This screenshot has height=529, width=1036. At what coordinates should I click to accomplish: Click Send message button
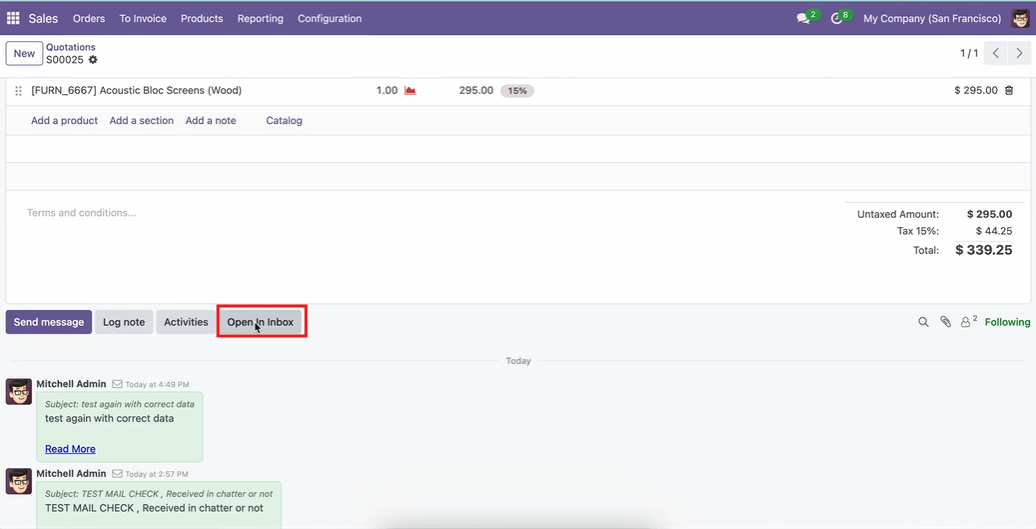click(x=49, y=322)
